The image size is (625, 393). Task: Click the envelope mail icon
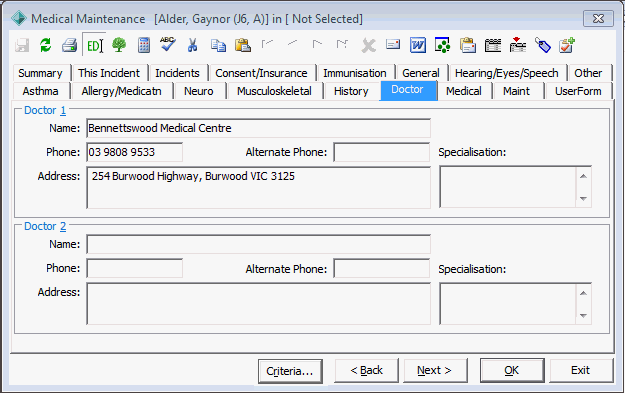(x=393, y=44)
